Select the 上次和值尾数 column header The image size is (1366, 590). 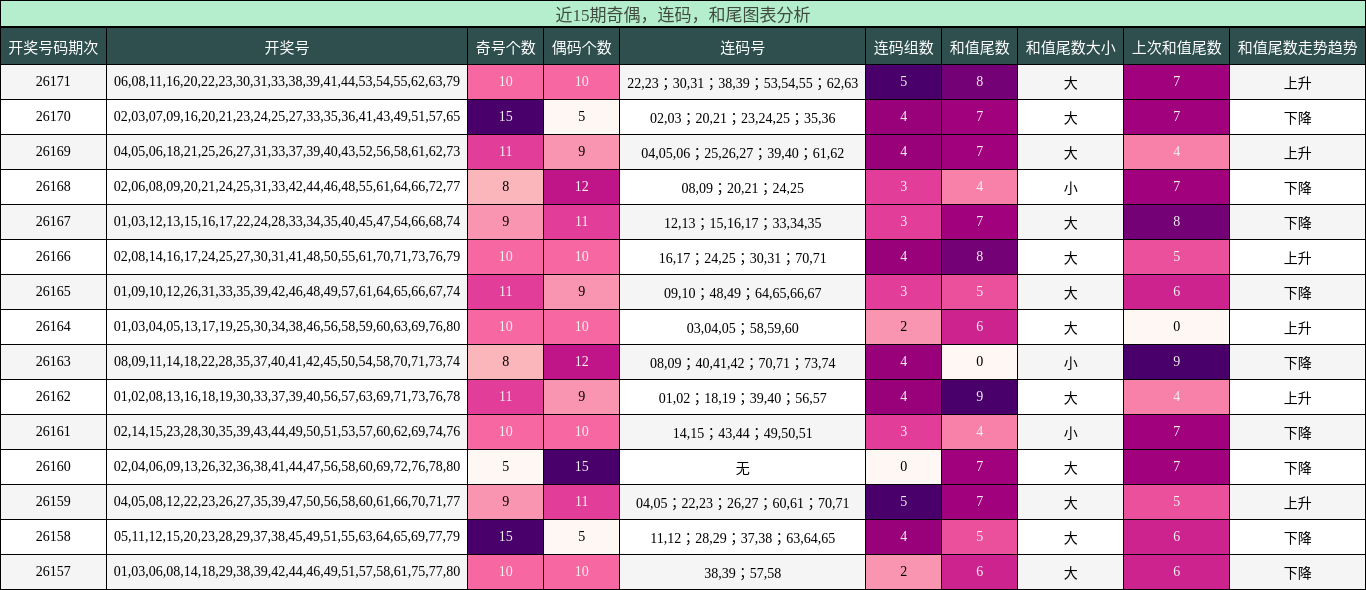(1176, 47)
